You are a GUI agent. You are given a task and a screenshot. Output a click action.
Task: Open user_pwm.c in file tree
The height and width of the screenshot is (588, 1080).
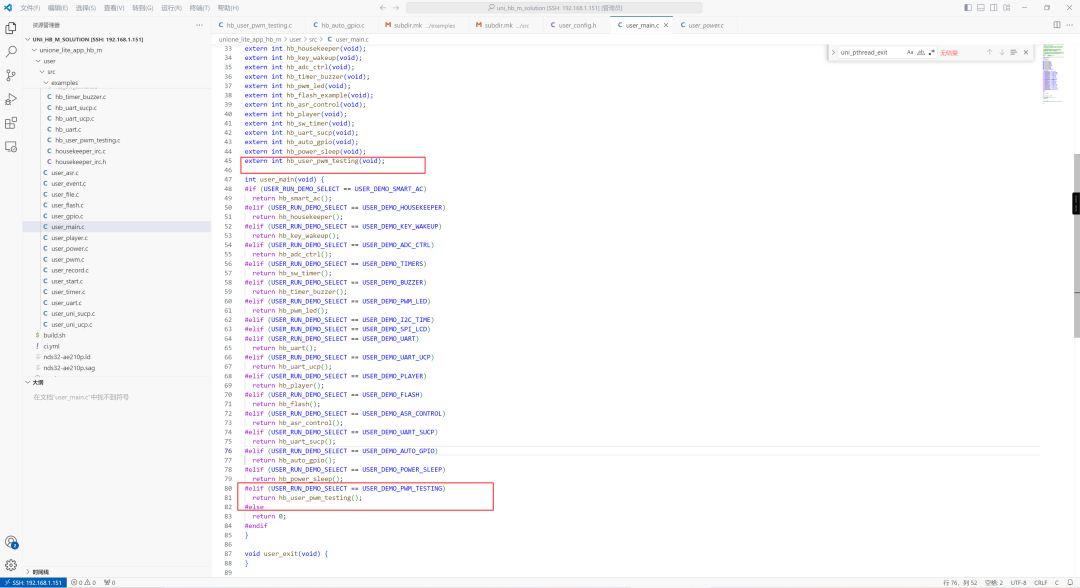pos(68,260)
